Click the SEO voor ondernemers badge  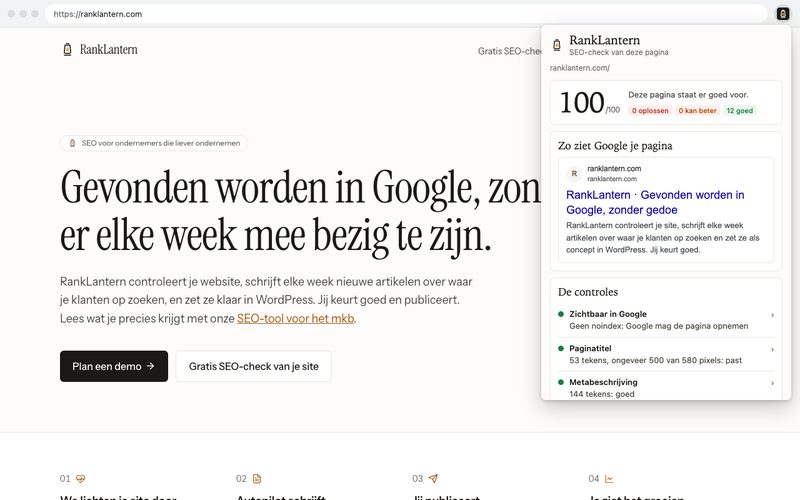154,143
